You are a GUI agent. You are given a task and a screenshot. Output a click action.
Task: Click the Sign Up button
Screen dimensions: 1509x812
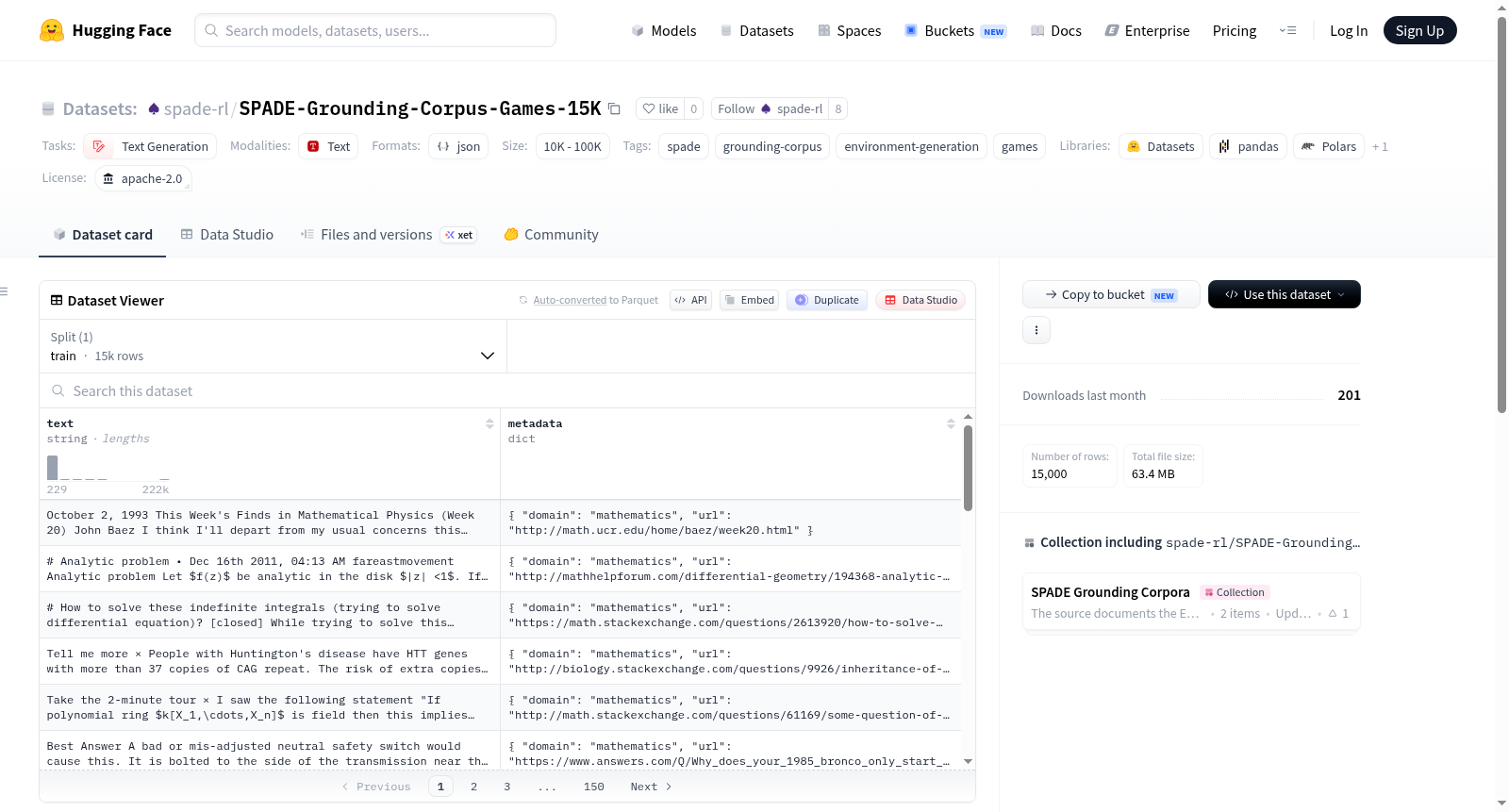(x=1419, y=30)
